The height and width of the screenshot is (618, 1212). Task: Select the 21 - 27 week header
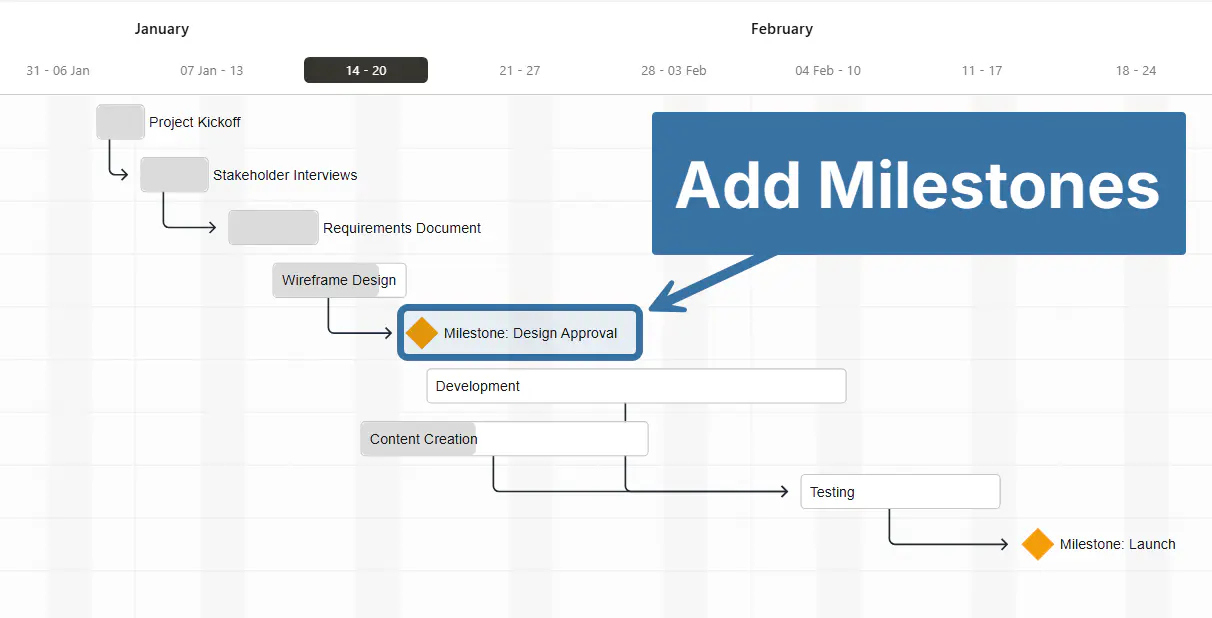[519, 70]
